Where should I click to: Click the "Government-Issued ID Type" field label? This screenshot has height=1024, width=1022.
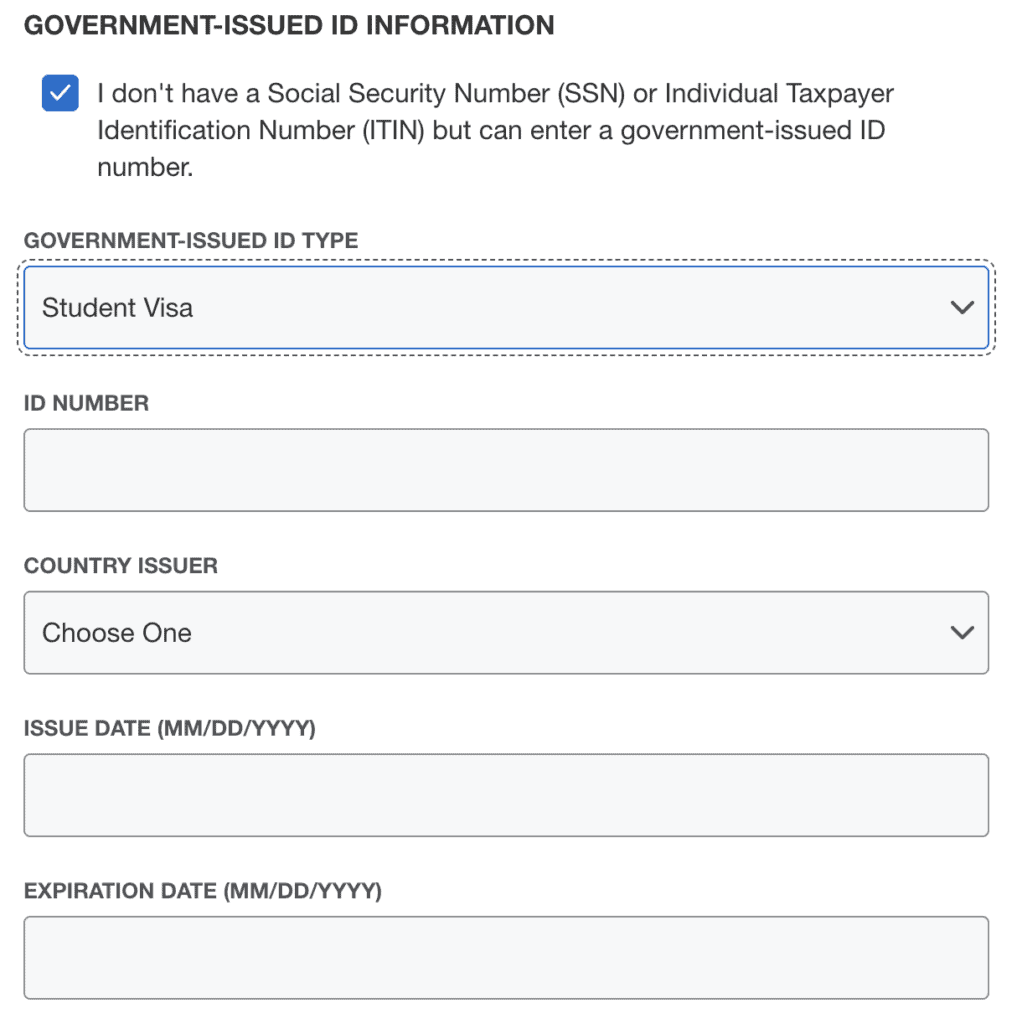tap(191, 241)
